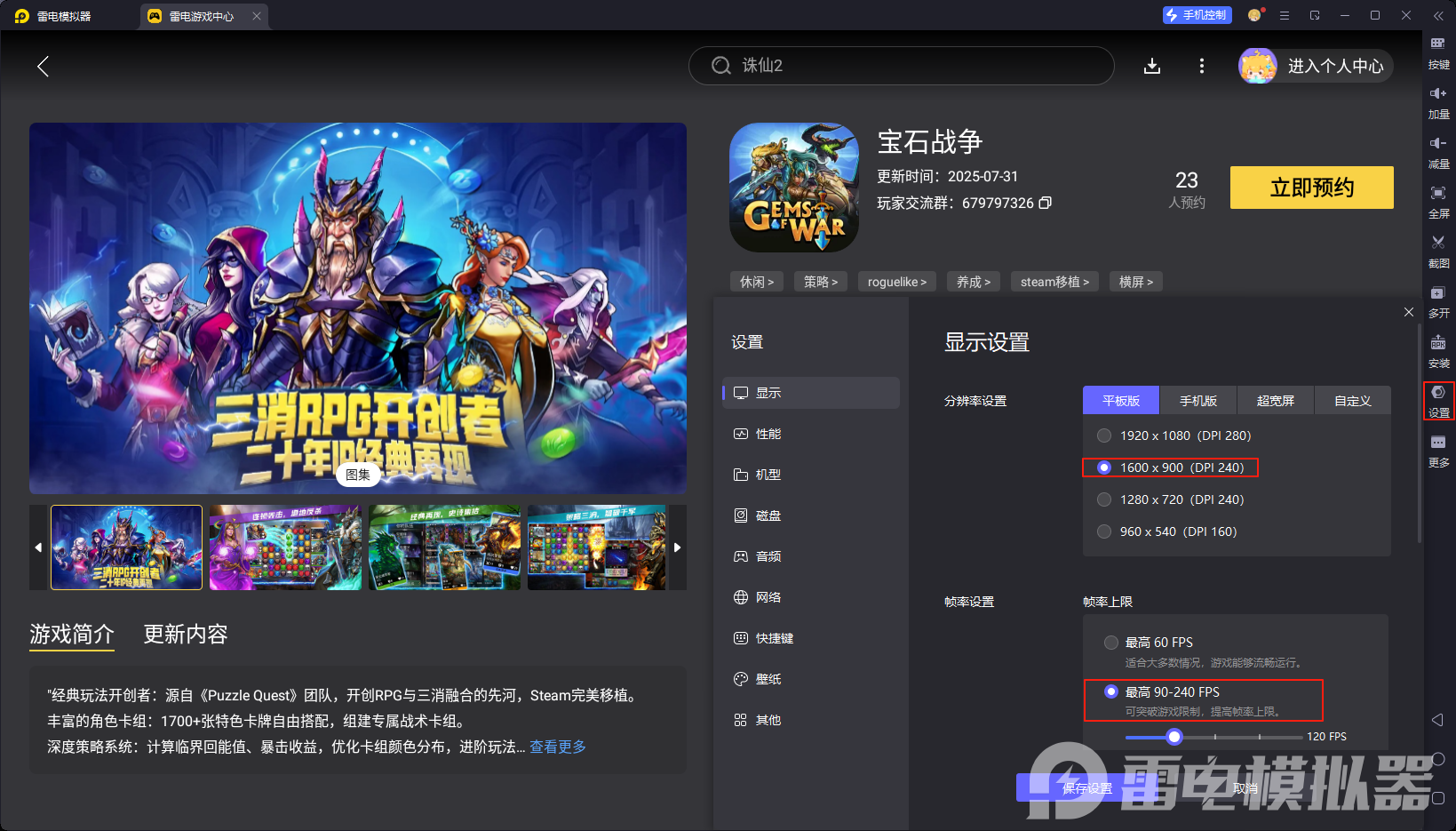Screen dimensions: 1456x831
Task: Select the 1920 x 1080 resolution option
Action: click(x=1103, y=435)
